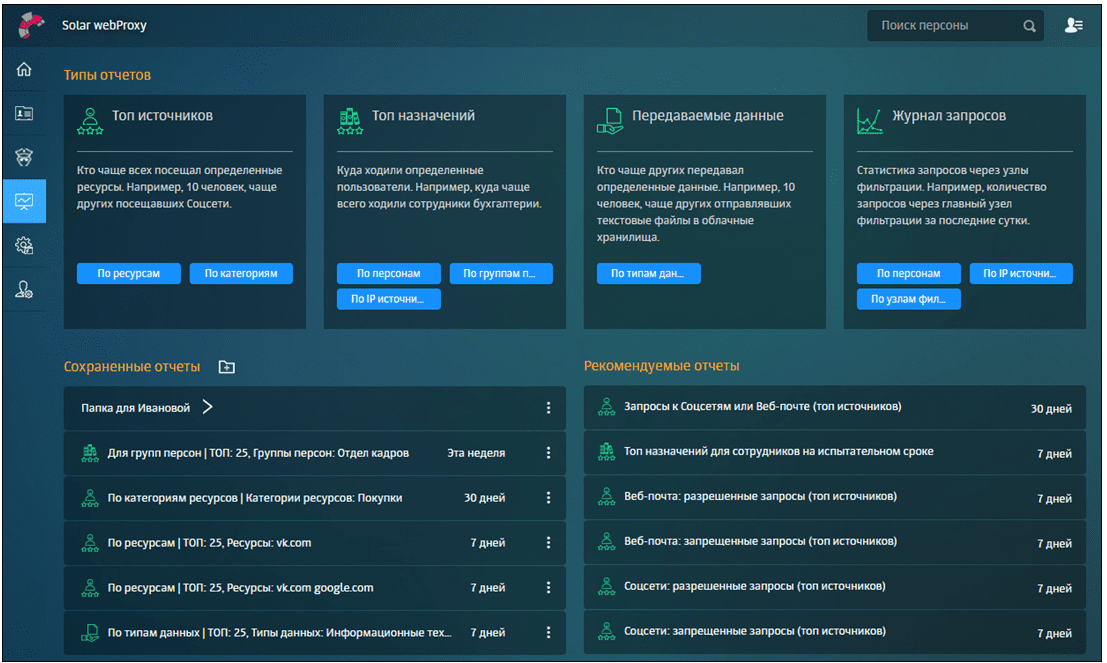Focus the Поиск персоны search field
The height and width of the screenshot is (663, 1107).
coord(945,26)
